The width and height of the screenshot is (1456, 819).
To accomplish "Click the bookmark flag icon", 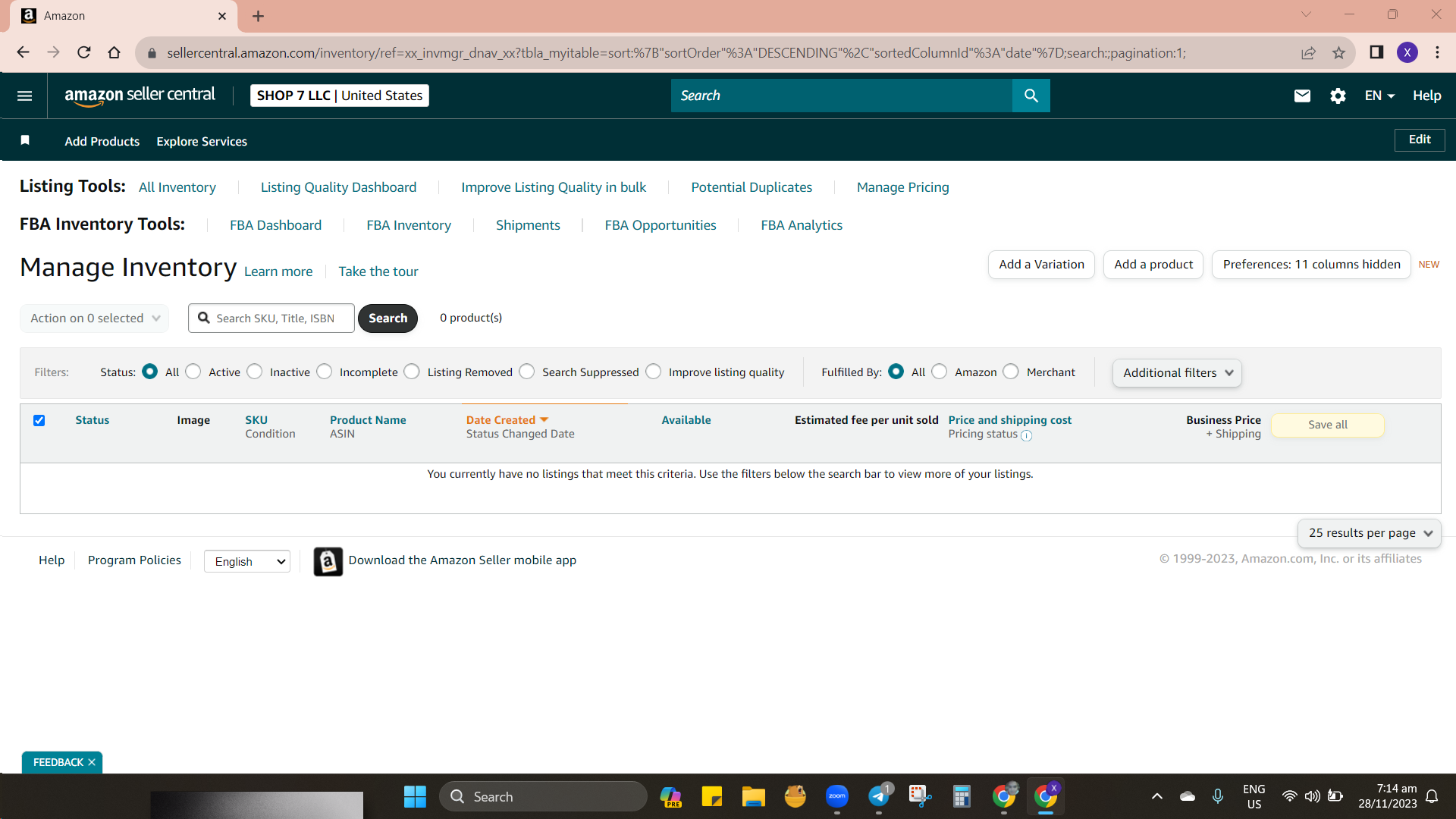I will 25,140.
